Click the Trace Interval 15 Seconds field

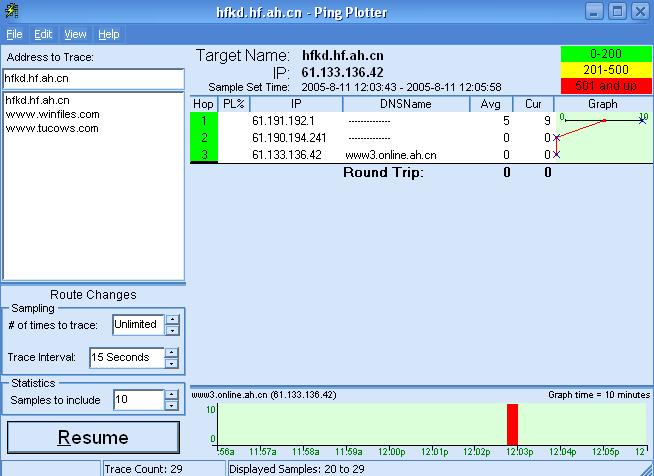[x=124, y=357]
